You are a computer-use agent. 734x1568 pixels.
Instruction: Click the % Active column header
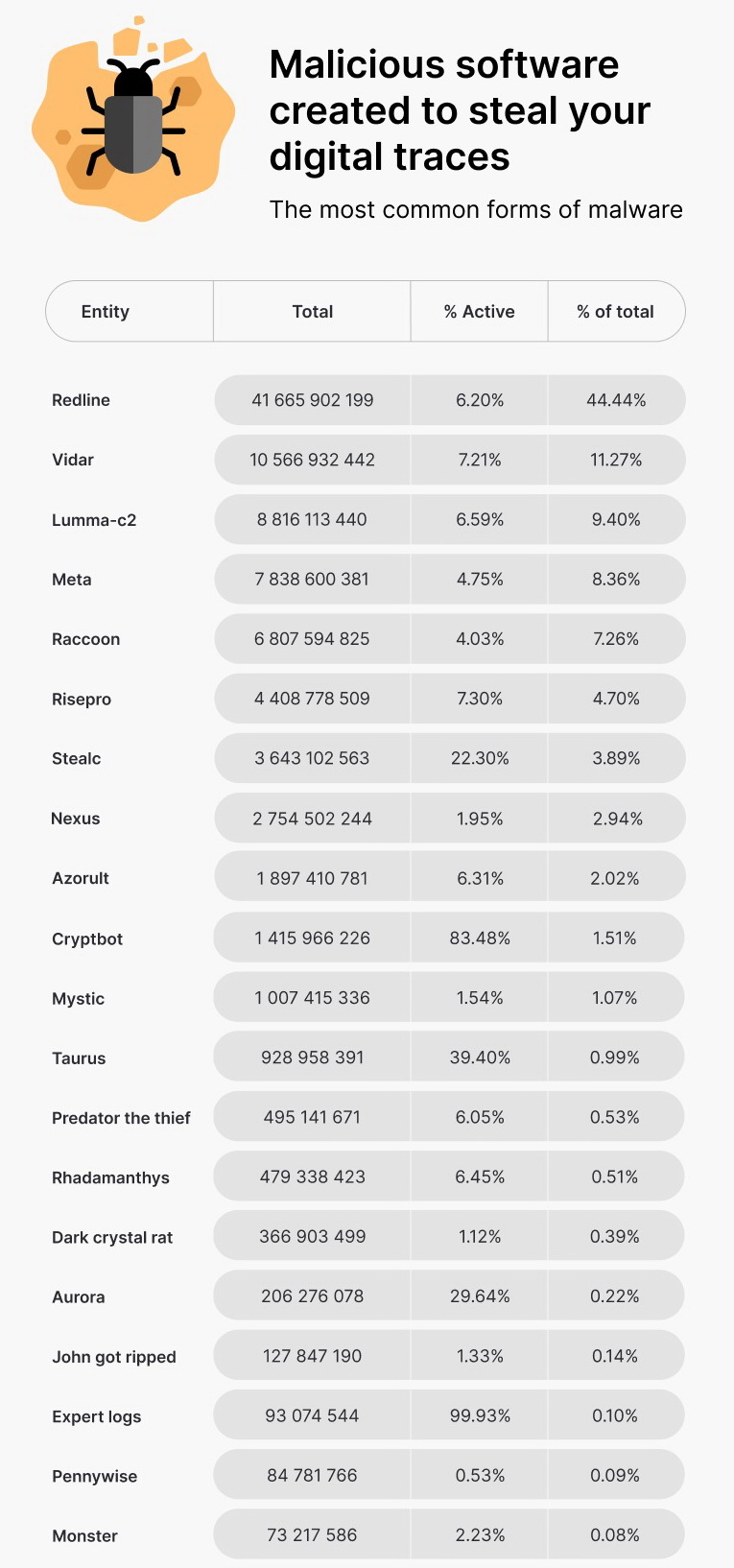(479, 312)
